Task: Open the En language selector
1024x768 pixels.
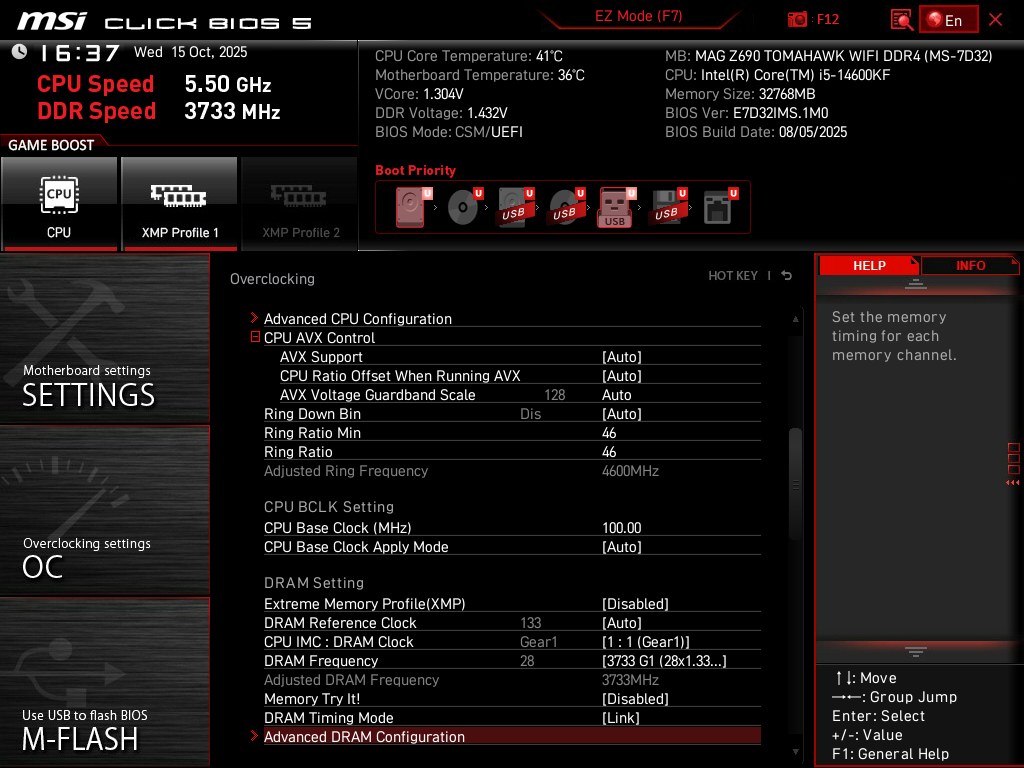Action: pyautogui.click(x=948, y=20)
